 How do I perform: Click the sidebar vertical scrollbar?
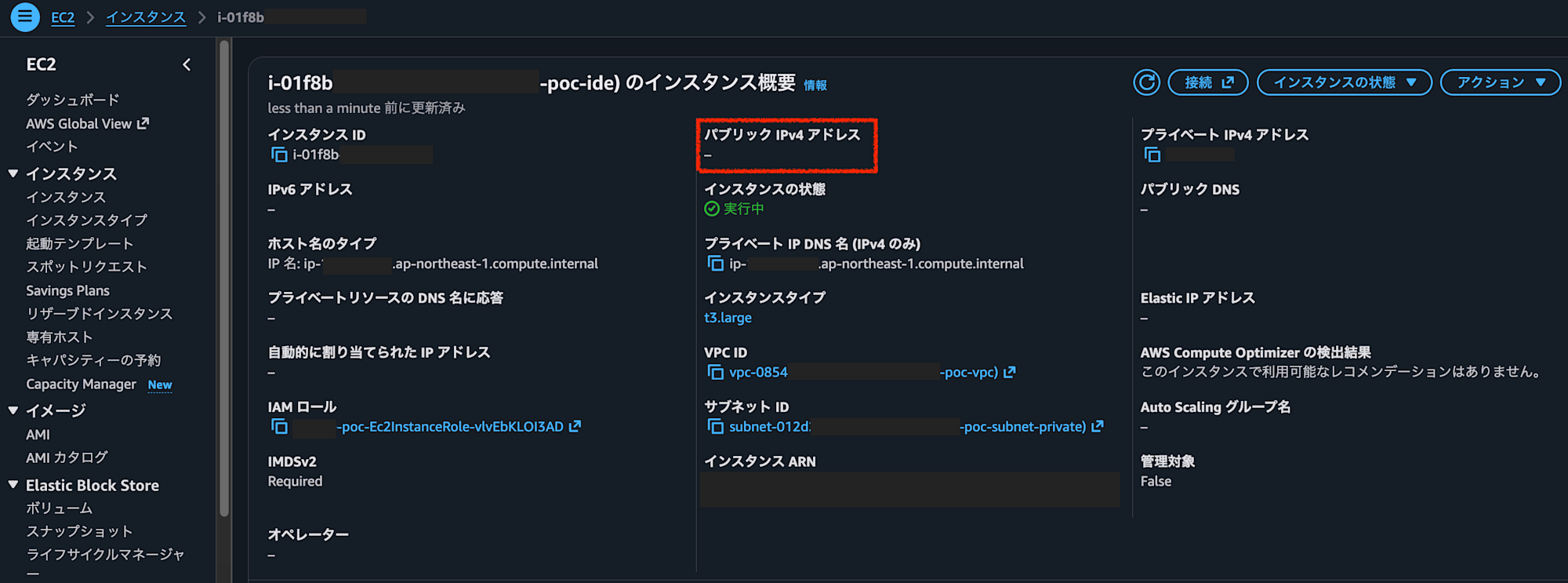(224, 279)
